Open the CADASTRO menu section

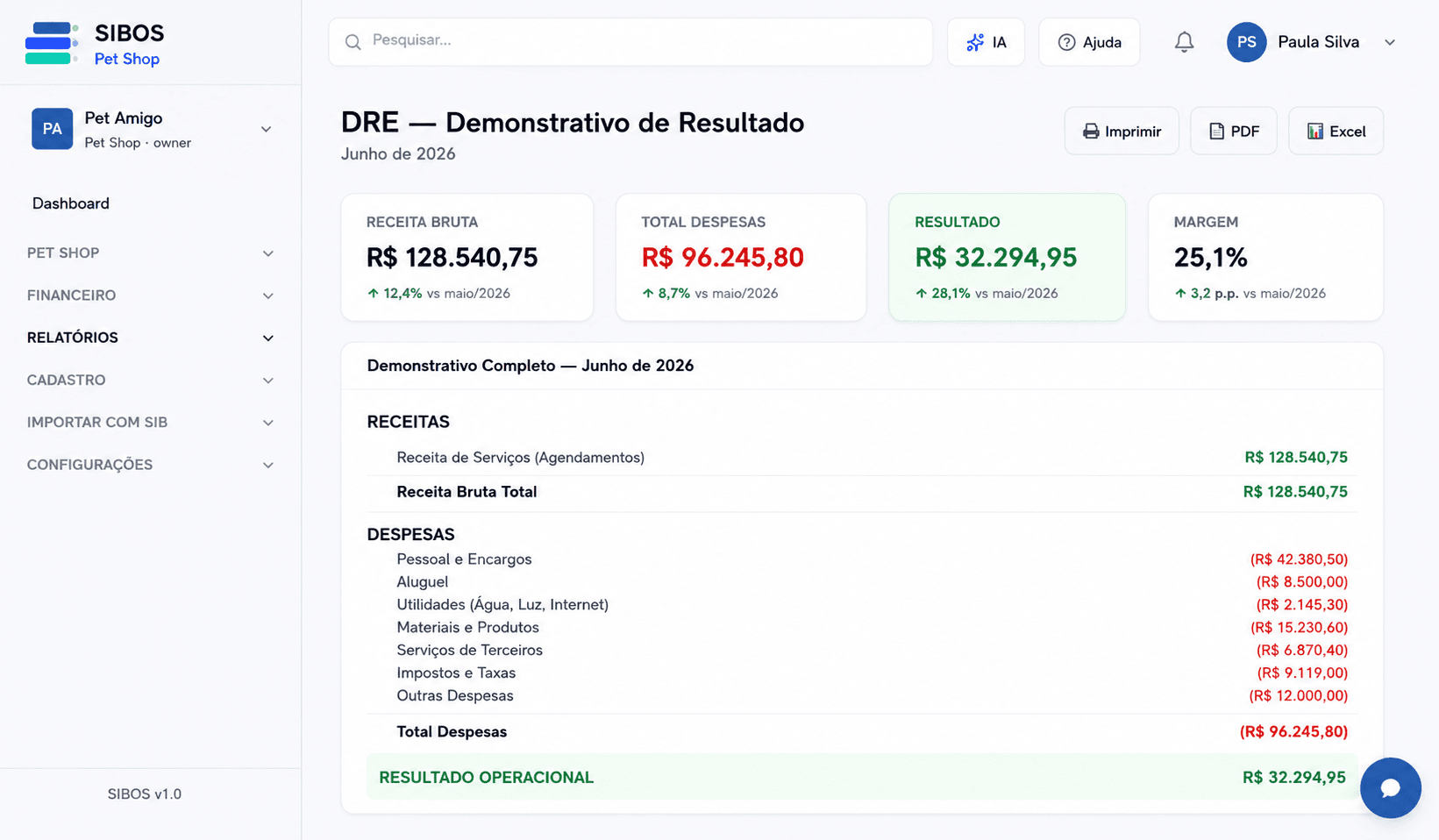pyautogui.click(x=66, y=380)
